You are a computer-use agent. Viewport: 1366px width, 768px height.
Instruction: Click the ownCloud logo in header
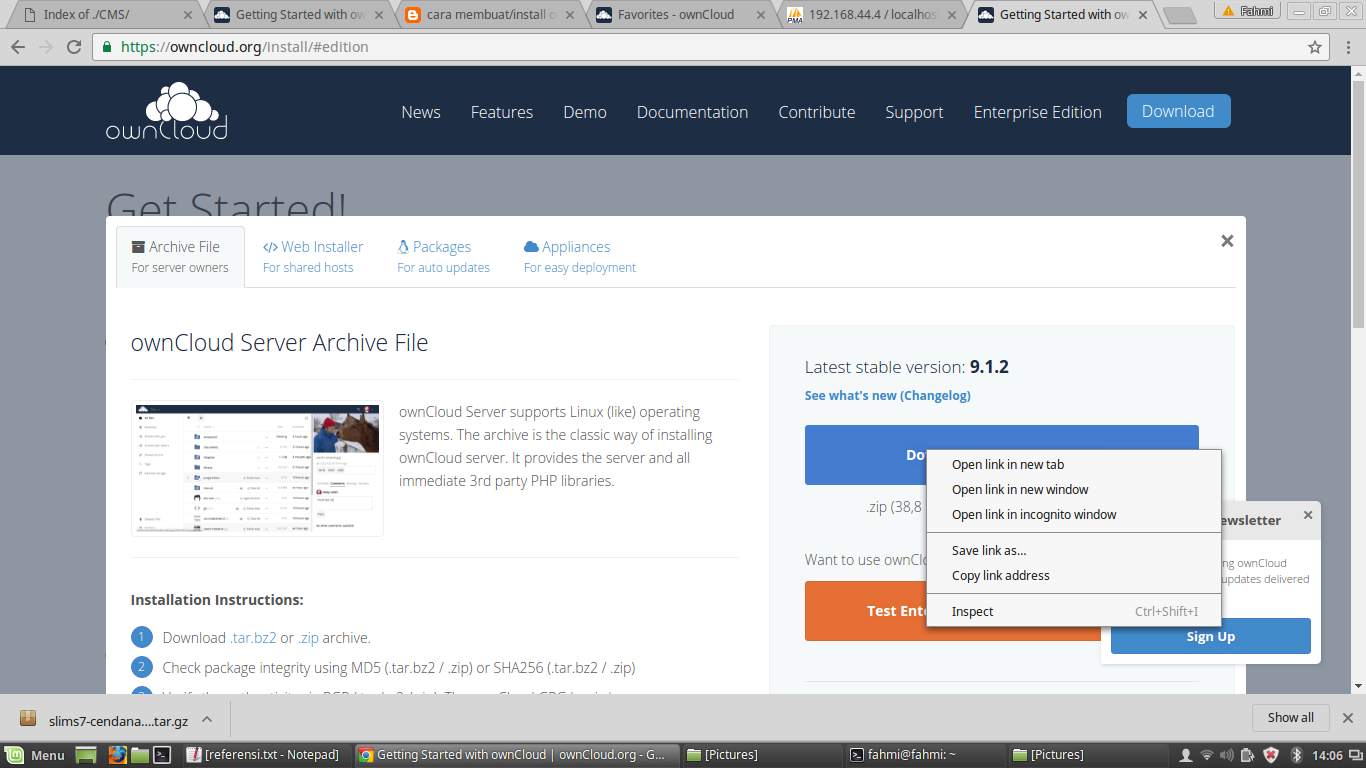167,111
